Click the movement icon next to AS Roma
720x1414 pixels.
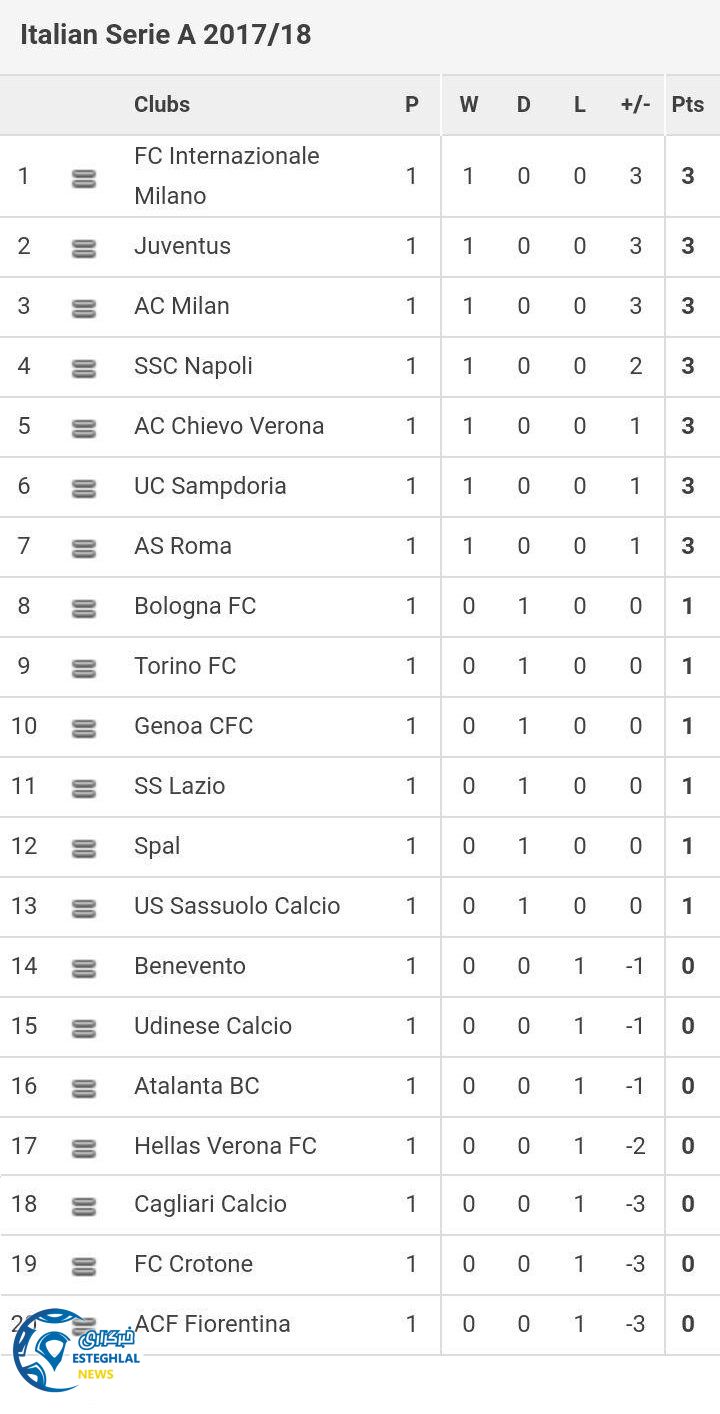point(84,549)
